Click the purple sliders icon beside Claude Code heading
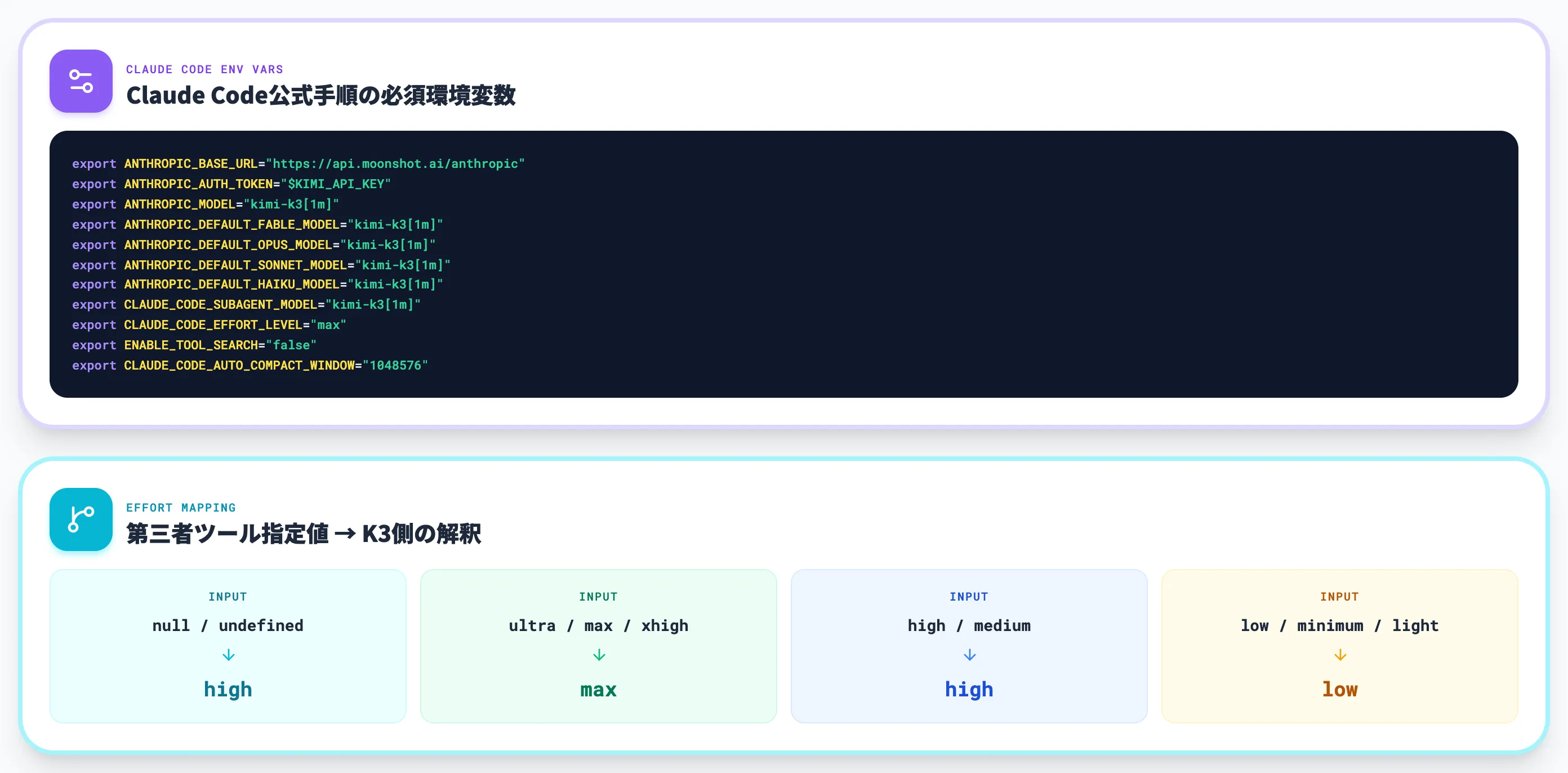1568x773 pixels. [x=81, y=81]
